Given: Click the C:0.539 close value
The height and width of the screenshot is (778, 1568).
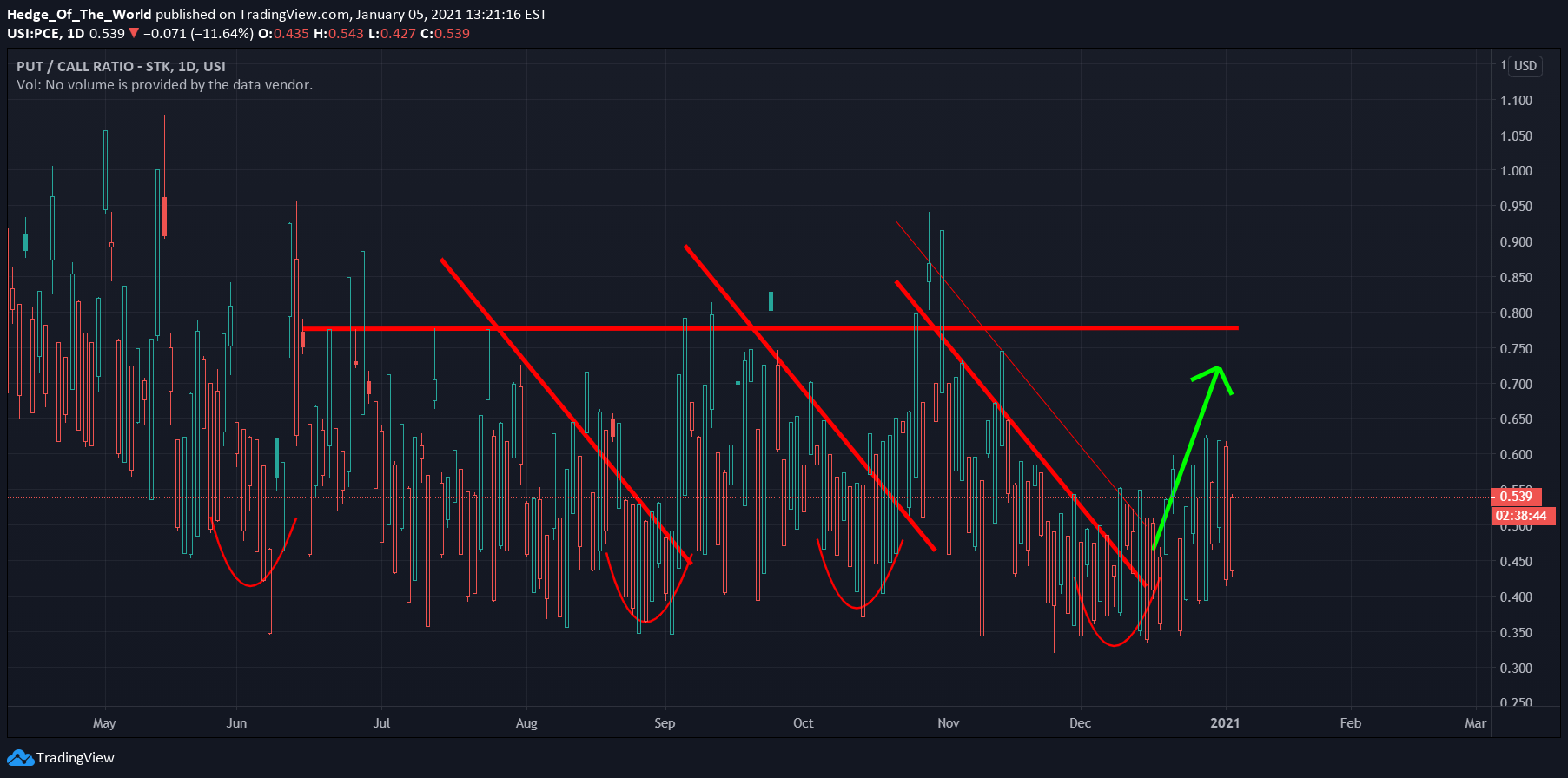Looking at the screenshot, I should point(445,34).
